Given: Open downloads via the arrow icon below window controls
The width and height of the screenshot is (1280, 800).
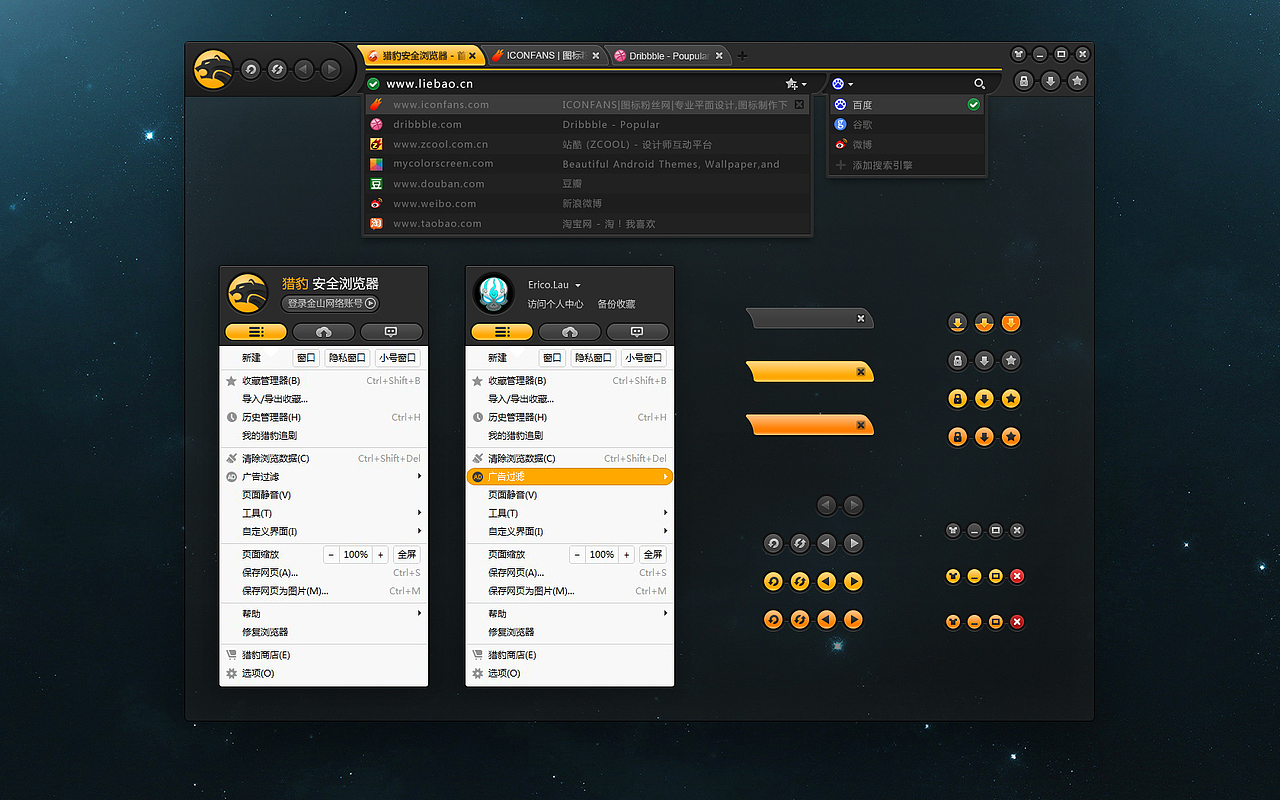Looking at the screenshot, I should (1050, 81).
